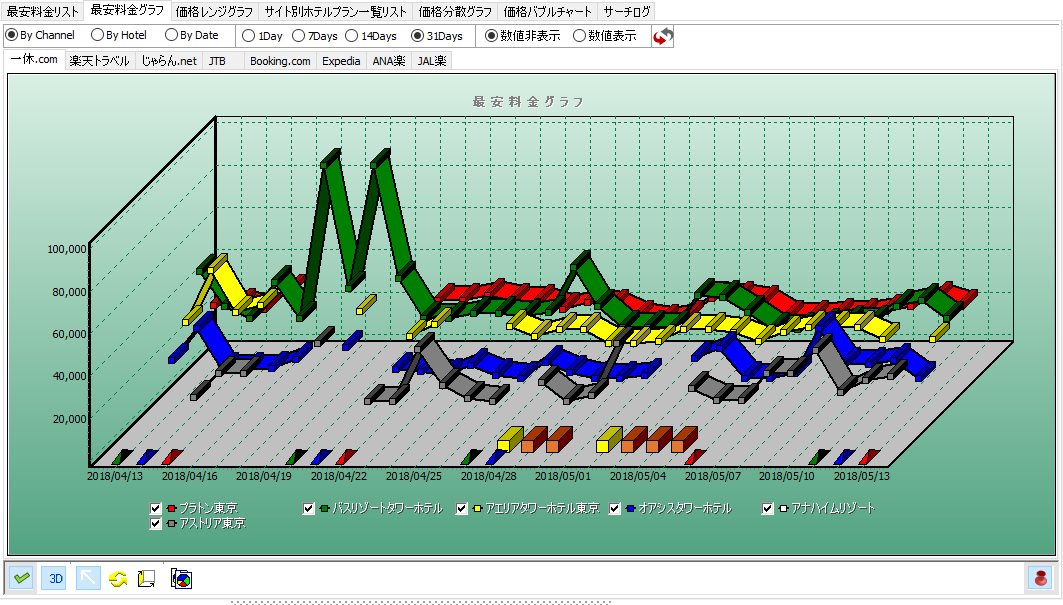This screenshot has height=605, width=1063.
Task: Open the Booking.com channel tab
Action: 280,61
